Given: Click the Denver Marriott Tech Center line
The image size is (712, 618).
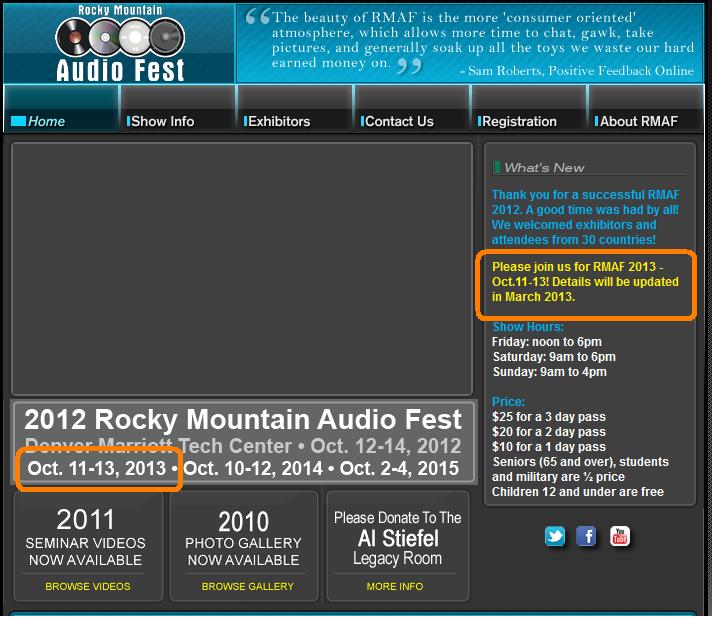Looking at the screenshot, I should pyautogui.click(x=243, y=446).
